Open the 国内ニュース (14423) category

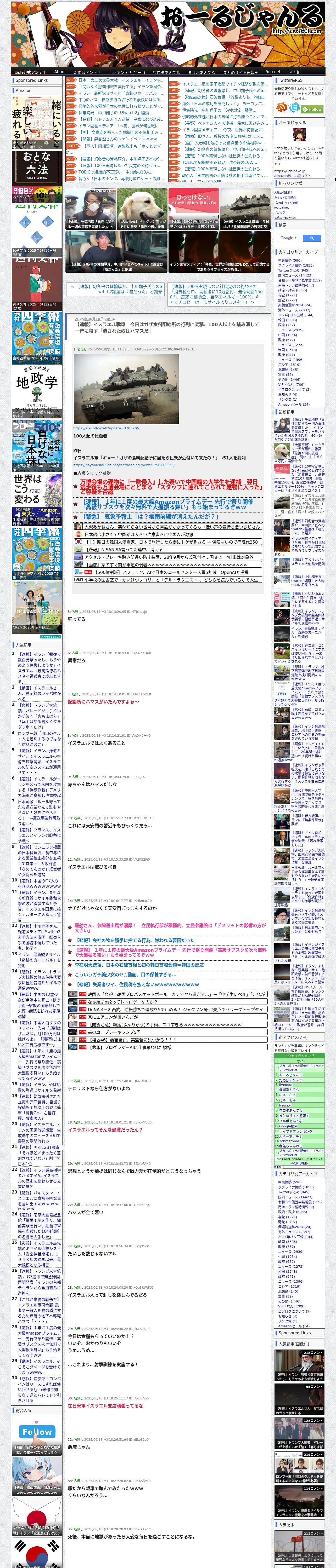(x=295, y=275)
